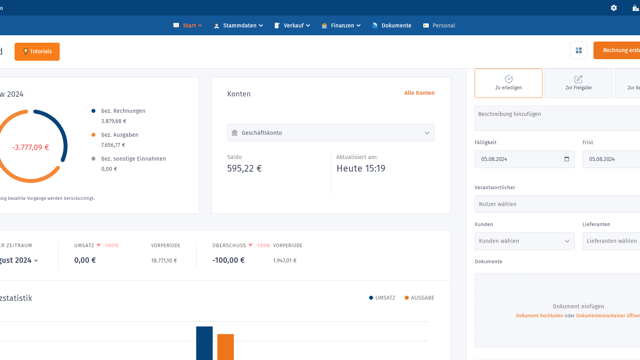640x360 pixels.
Task: Click the Dokument hochladen link
Action: (539, 316)
